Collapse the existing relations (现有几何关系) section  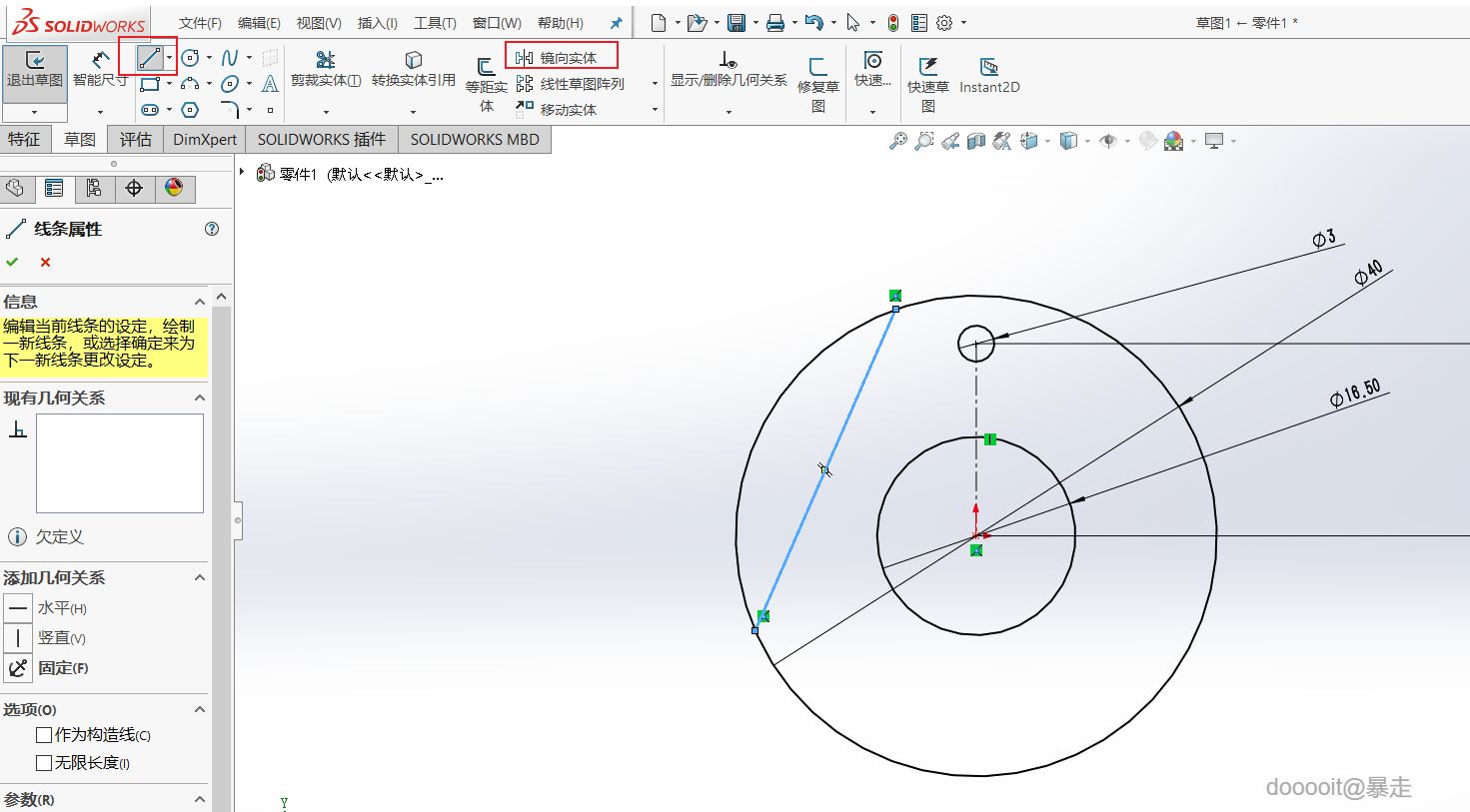[200, 399]
